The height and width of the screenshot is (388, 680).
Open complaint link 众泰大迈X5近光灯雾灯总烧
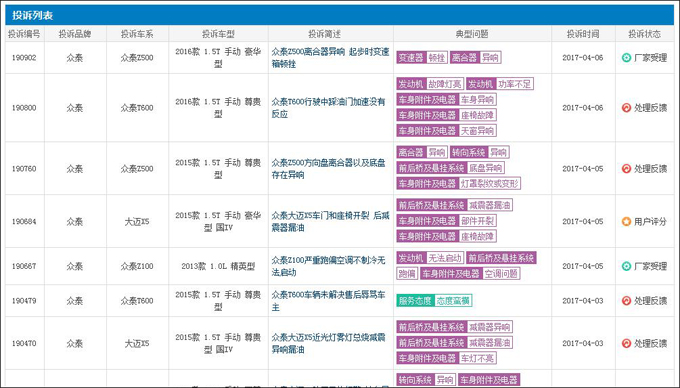pos(328,343)
